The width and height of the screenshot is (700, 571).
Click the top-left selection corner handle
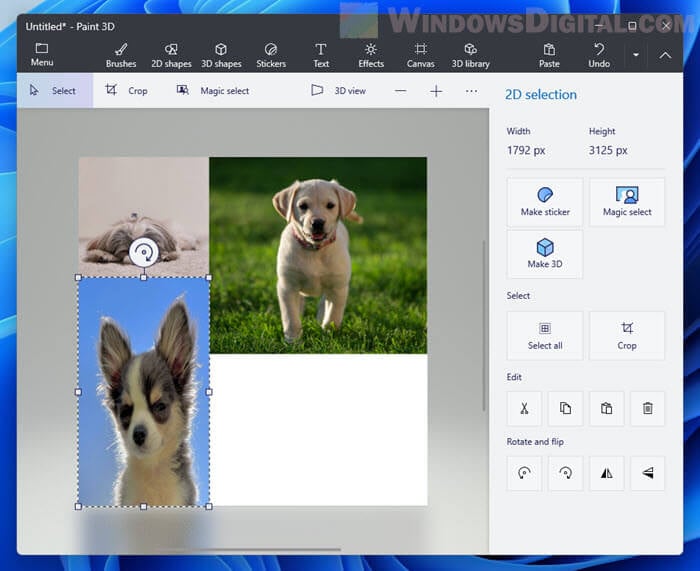click(79, 278)
